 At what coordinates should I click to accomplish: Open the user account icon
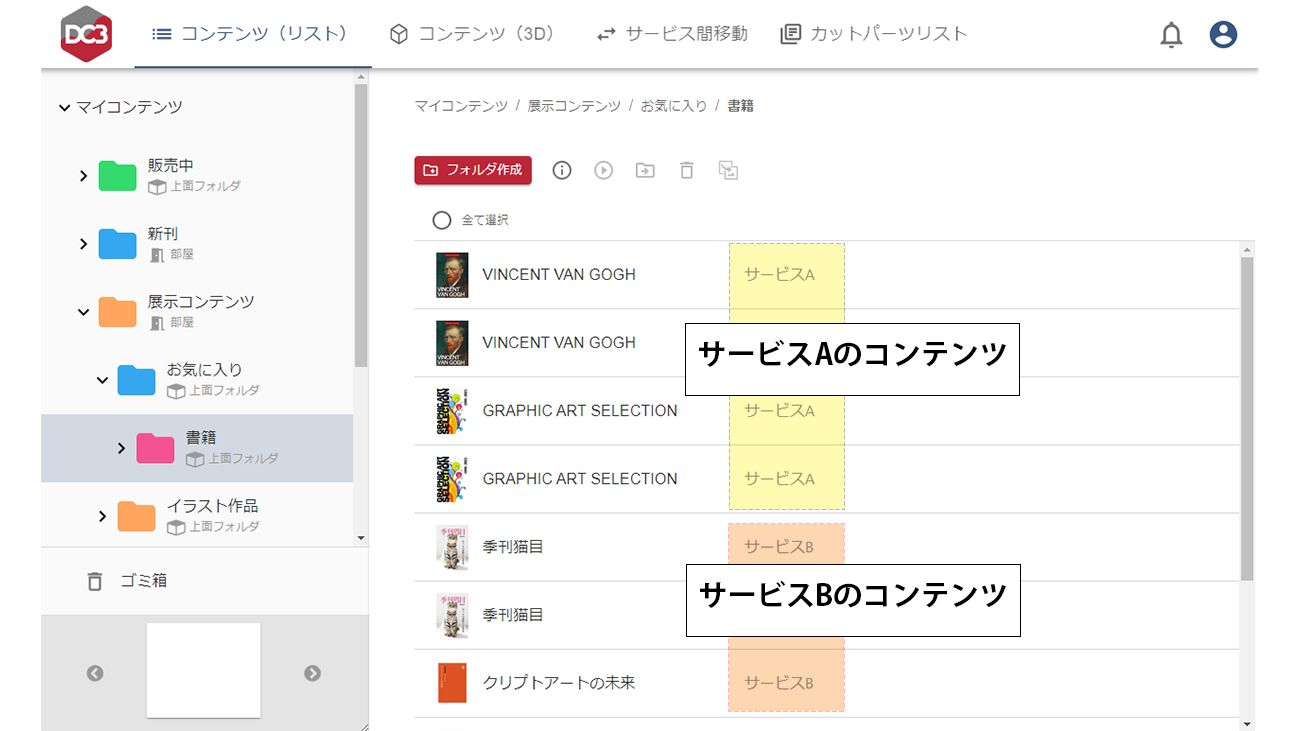pyautogui.click(x=1223, y=35)
